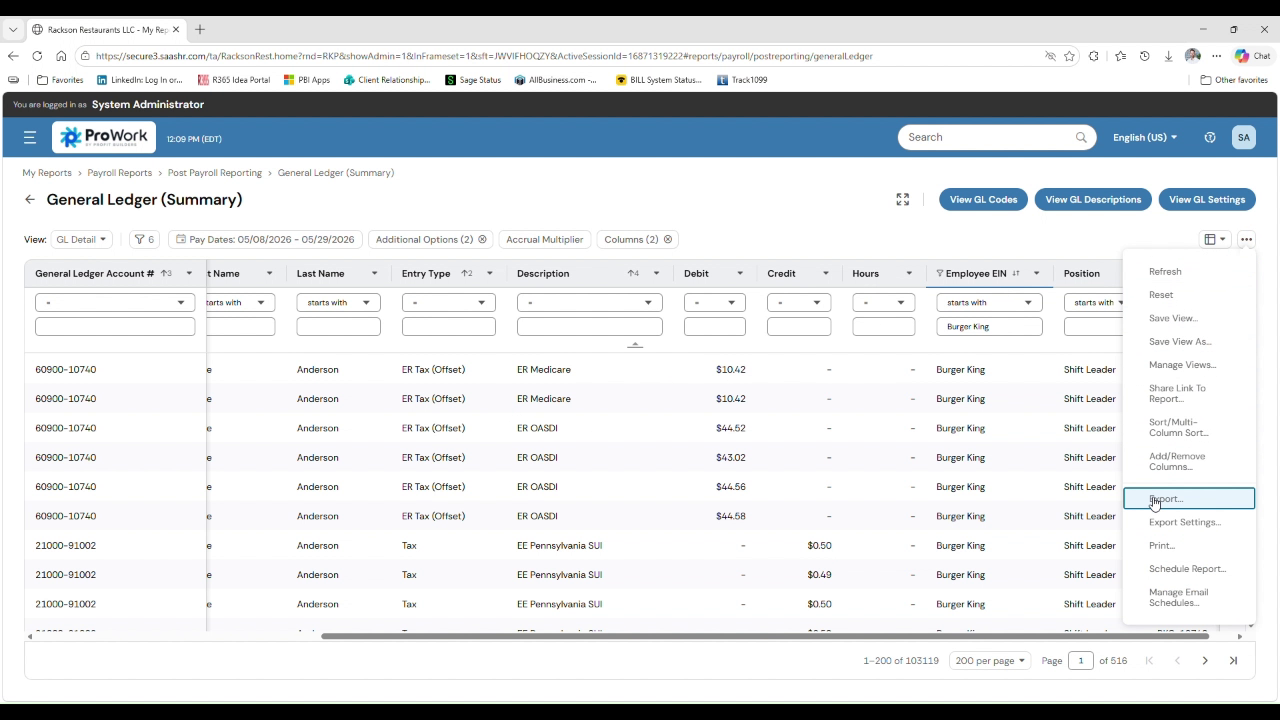Add this page to browser favorites
The image size is (1280, 720).
(x=1070, y=56)
